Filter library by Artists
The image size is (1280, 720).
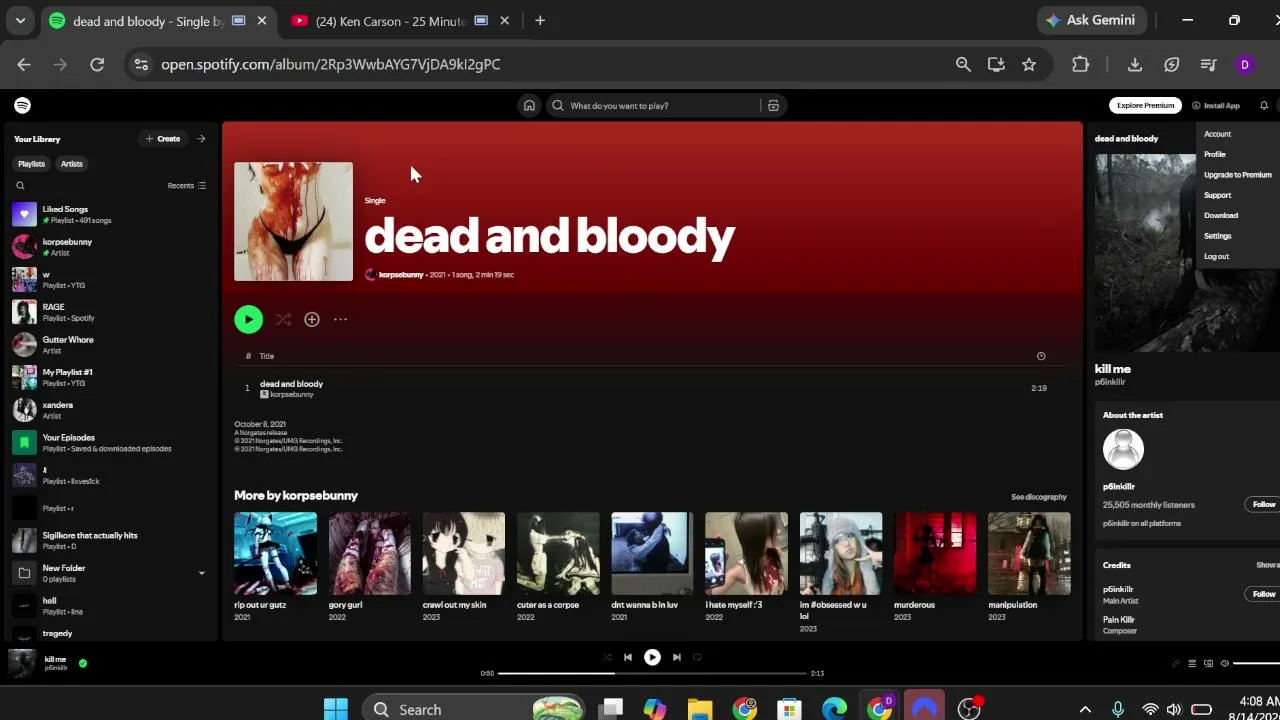click(72, 164)
